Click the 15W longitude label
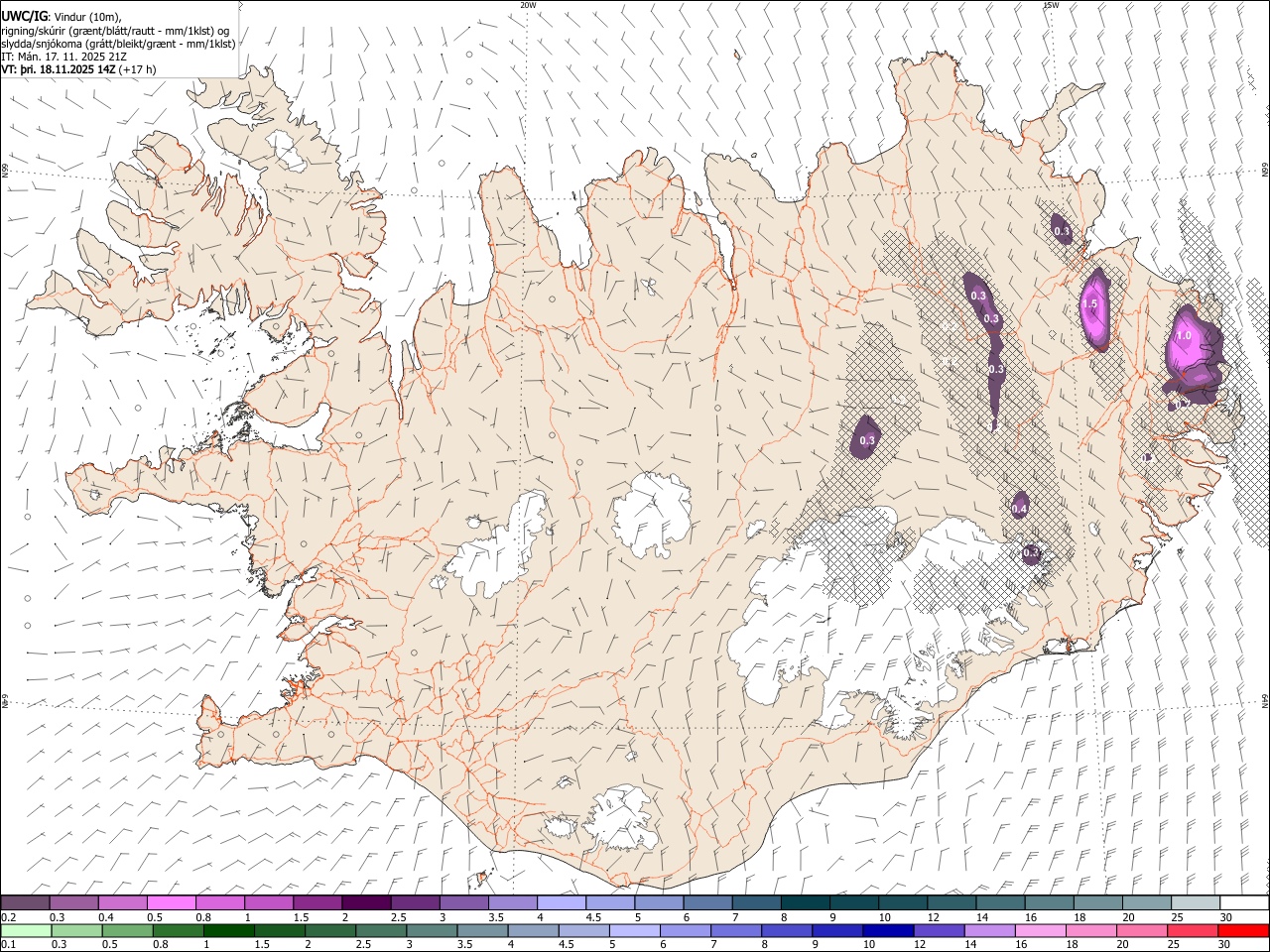 coord(1051,5)
